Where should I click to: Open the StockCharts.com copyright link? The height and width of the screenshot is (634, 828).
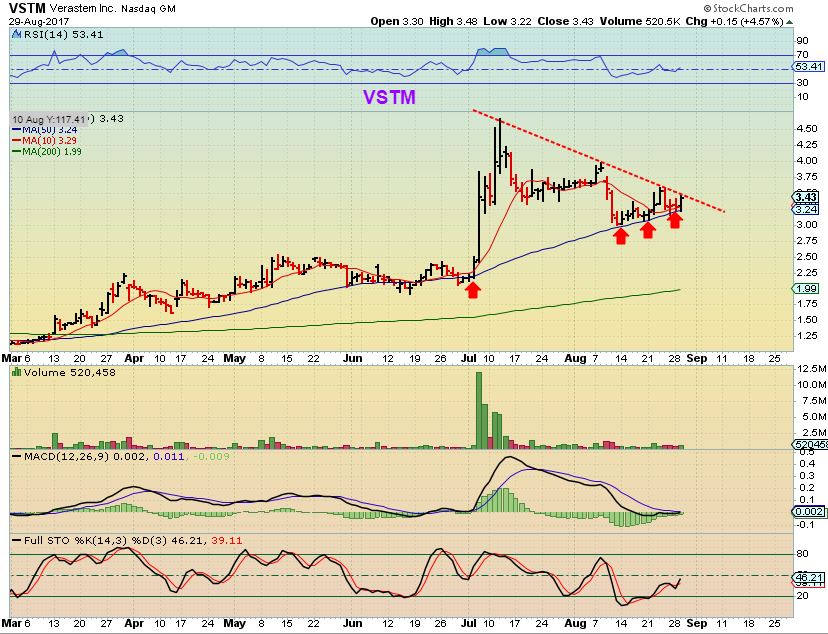click(748, 8)
